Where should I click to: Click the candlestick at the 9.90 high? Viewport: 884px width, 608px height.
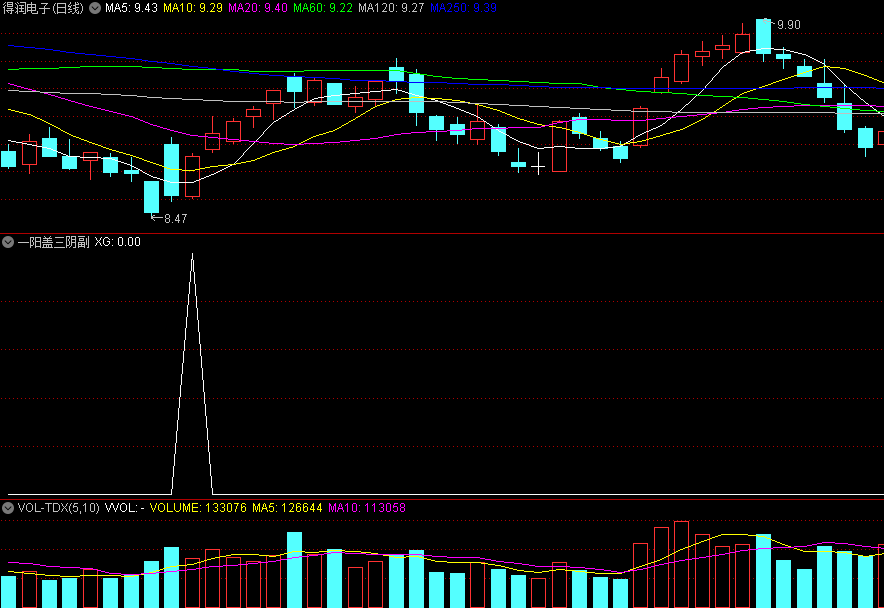click(763, 37)
